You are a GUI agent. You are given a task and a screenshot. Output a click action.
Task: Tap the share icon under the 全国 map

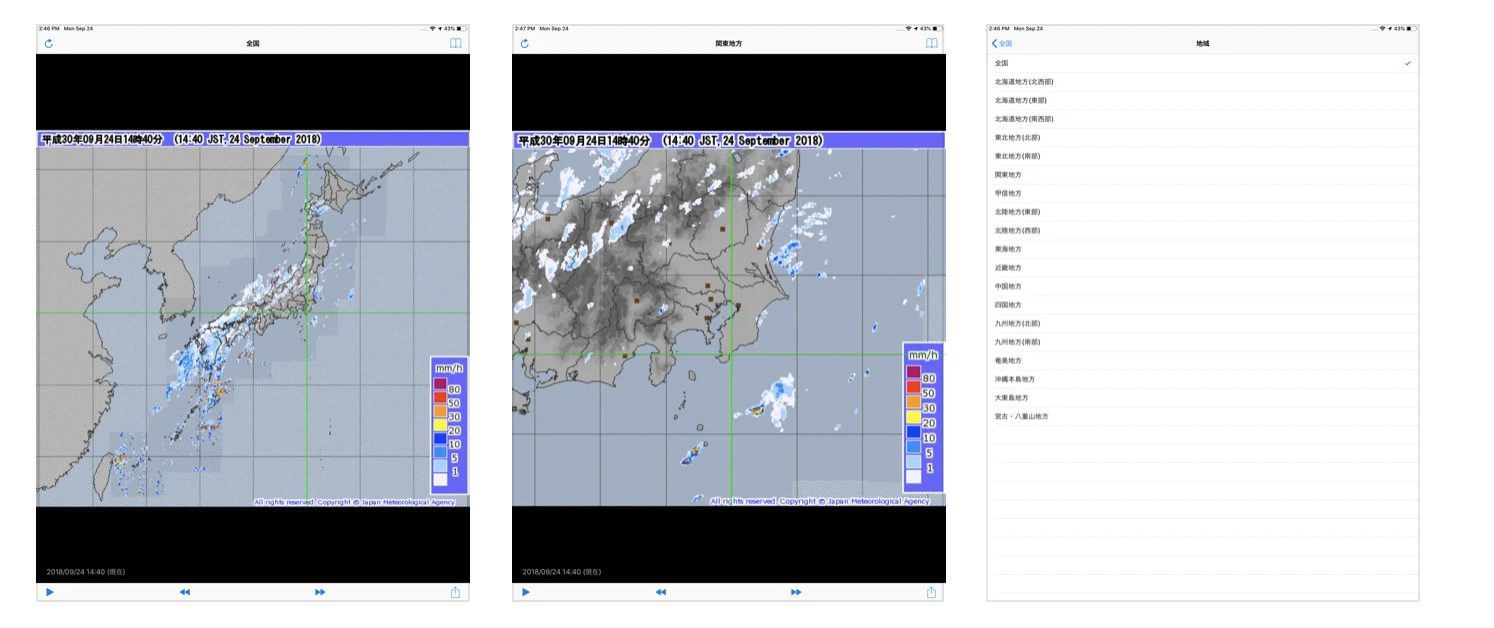tap(455, 592)
